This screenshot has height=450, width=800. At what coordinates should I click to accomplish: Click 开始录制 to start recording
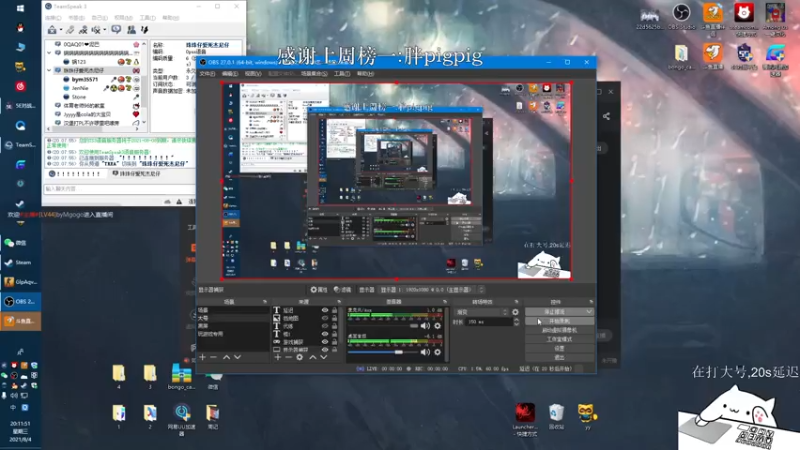pyautogui.click(x=560, y=321)
